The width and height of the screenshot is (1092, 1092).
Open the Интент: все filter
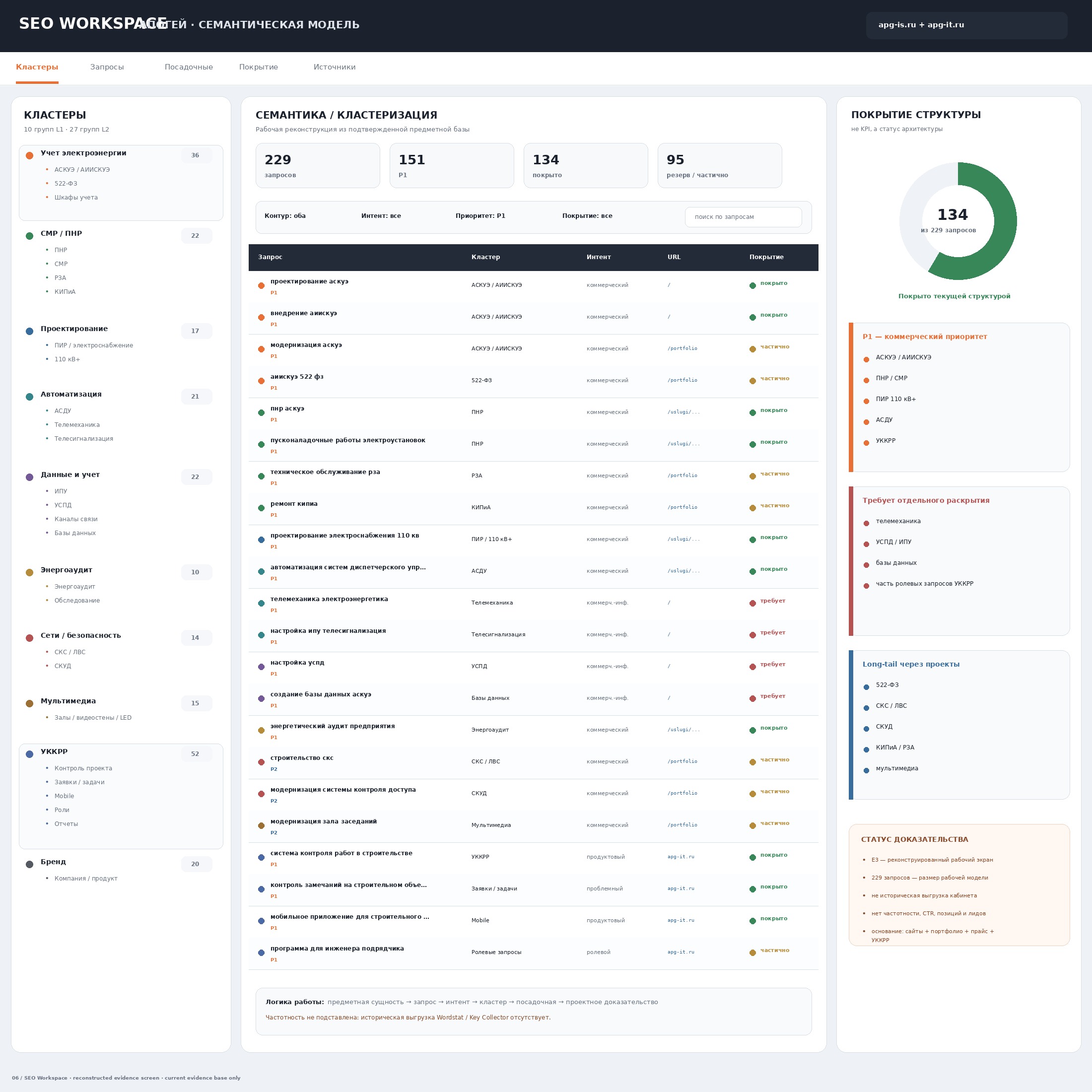pos(381,216)
